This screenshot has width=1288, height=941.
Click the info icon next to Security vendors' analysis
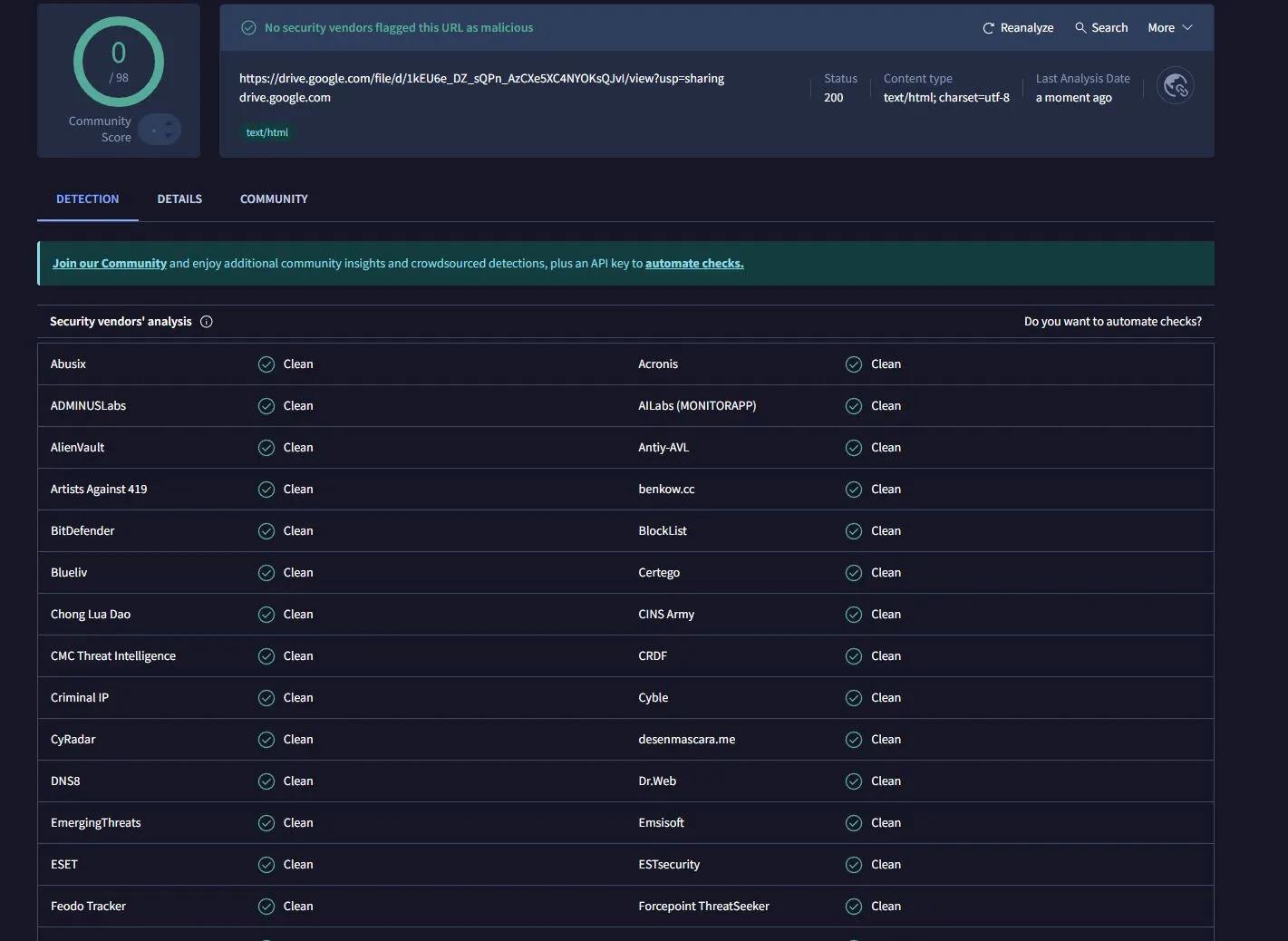pyautogui.click(x=207, y=322)
